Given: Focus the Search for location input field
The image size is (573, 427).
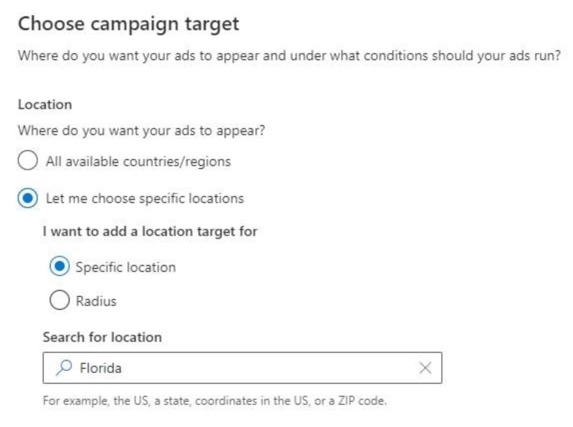Looking at the screenshot, I should click(x=242, y=368).
